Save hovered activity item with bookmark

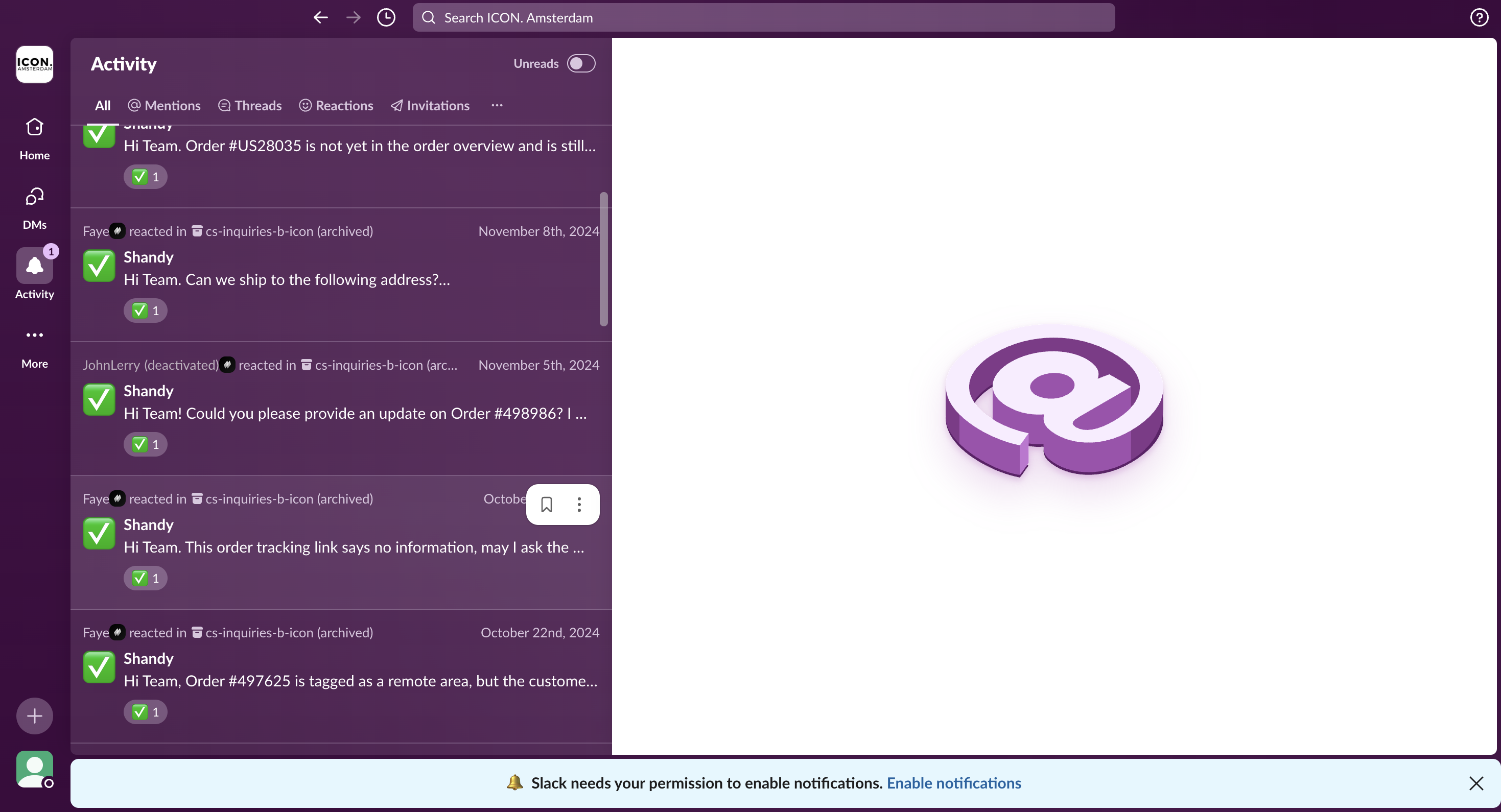click(x=546, y=505)
